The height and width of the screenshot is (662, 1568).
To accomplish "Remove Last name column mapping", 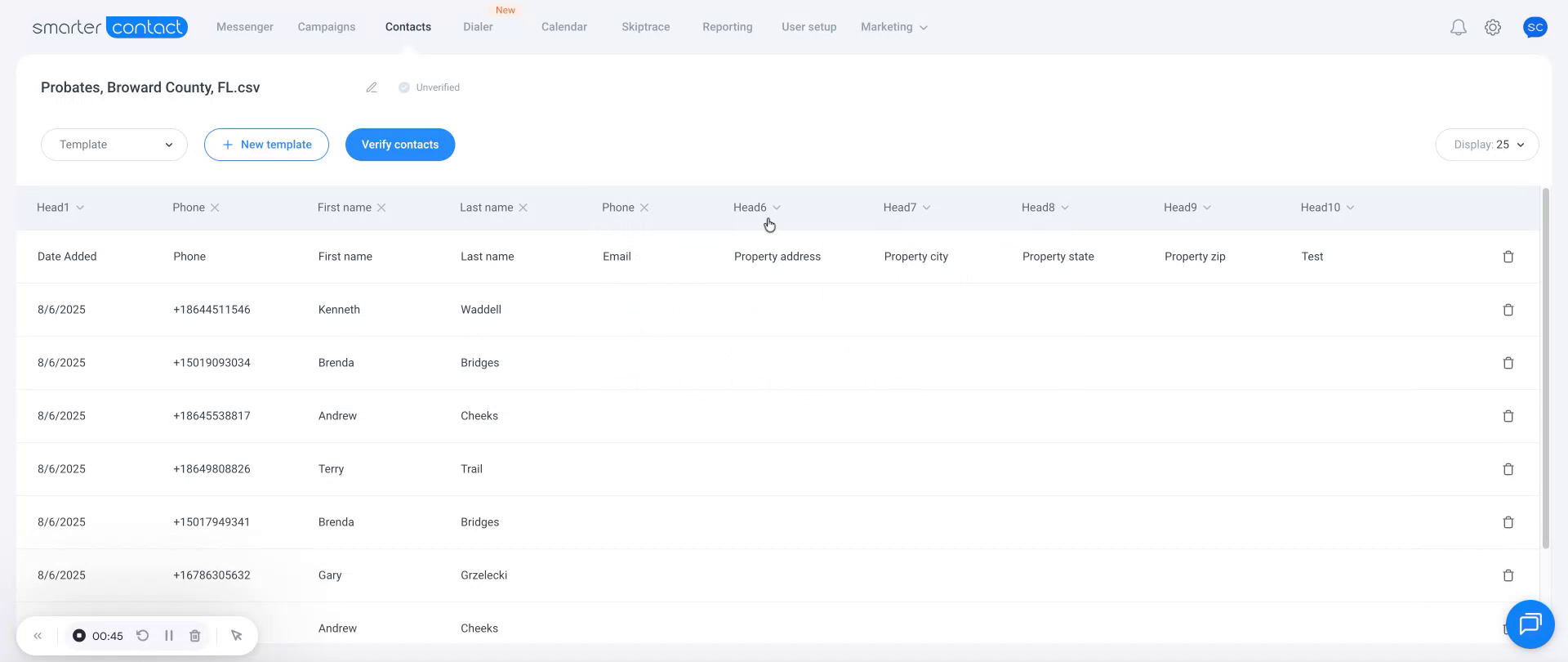I will pyautogui.click(x=523, y=208).
